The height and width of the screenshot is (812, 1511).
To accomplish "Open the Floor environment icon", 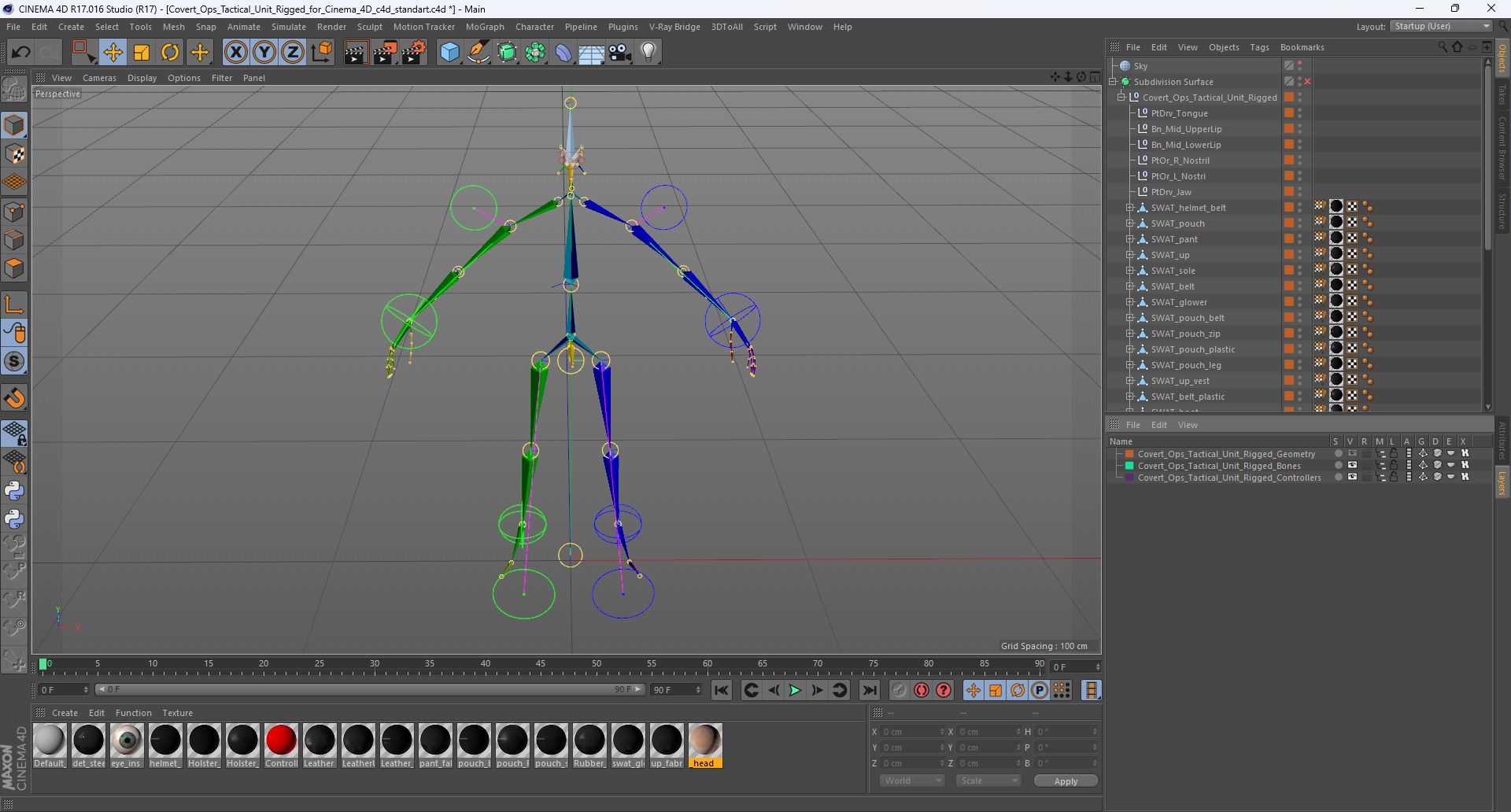I will point(592,53).
